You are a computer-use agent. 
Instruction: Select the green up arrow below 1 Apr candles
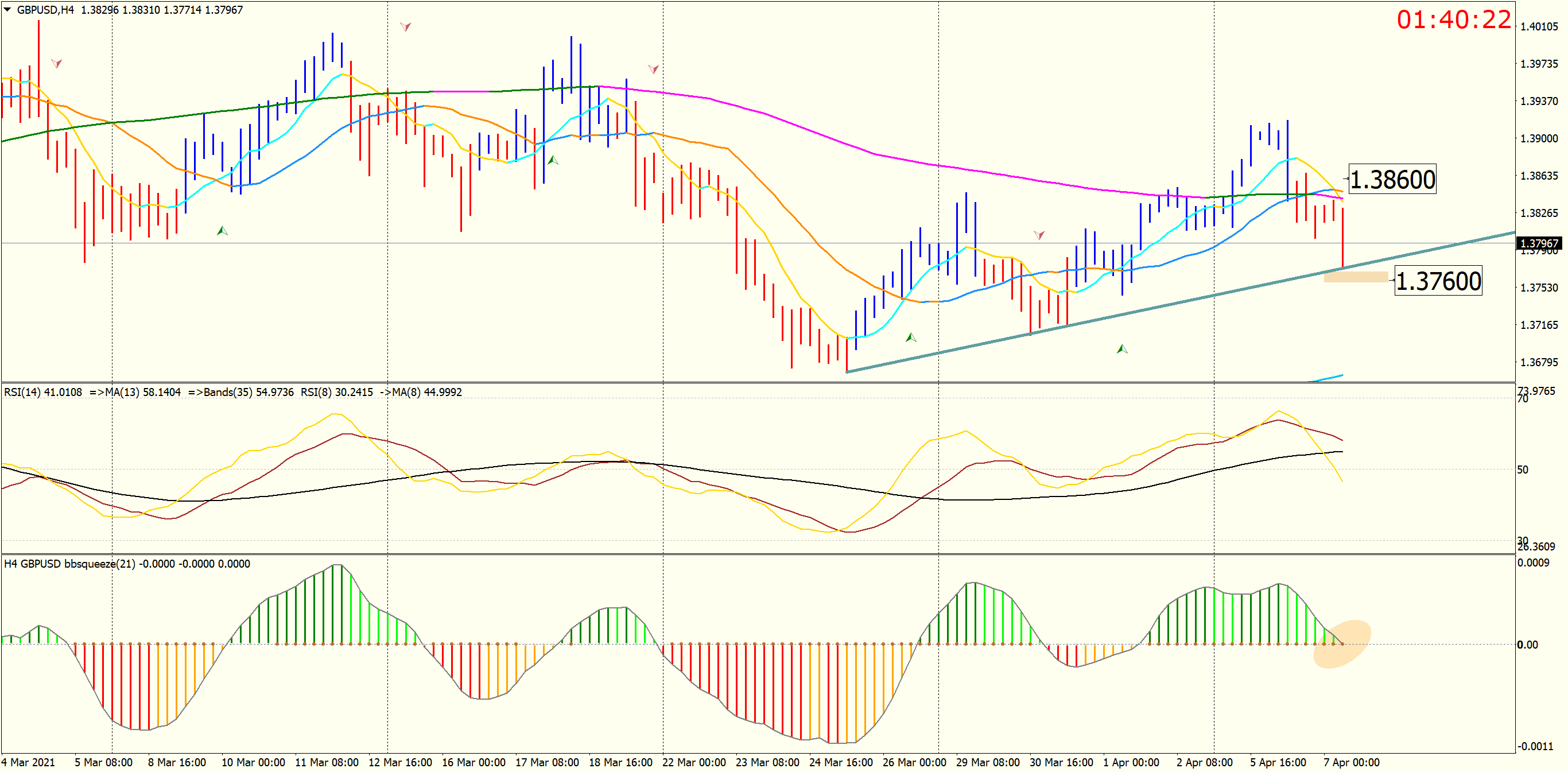(x=1122, y=349)
